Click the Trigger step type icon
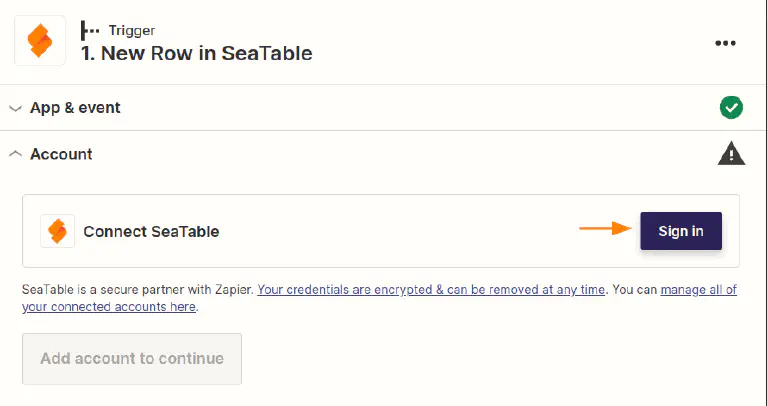Image resolution: width=768 pixels, height=406 pixels. pos(90,31)
